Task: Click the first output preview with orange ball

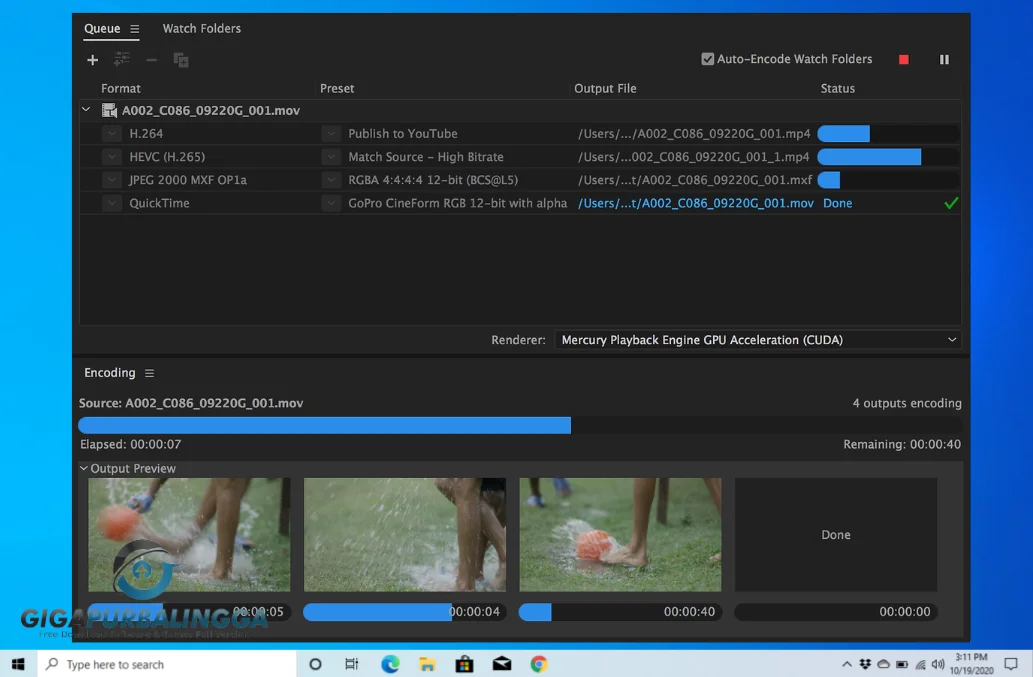Action: pos(189,535)
